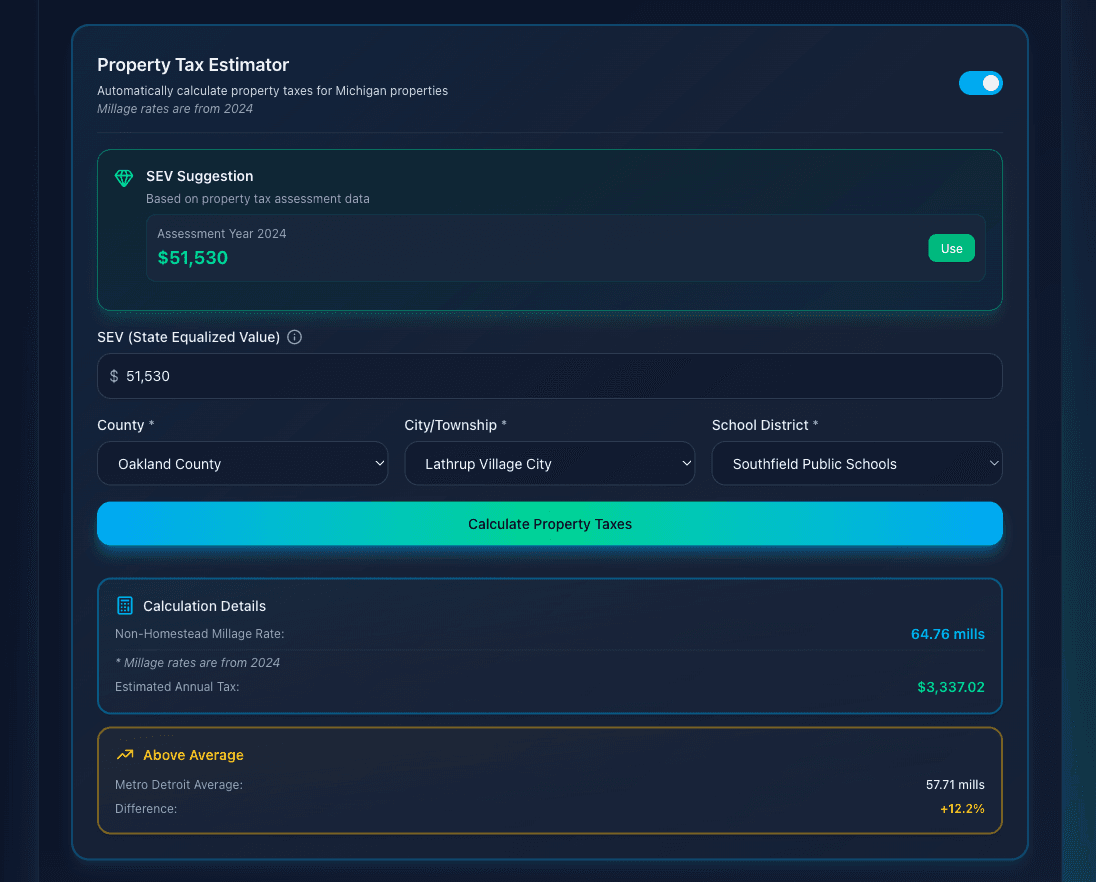Open the Southfield Public Schools dropdown
The height and width of the screenshot is (882, 1096).
click(x=856, y=464)
